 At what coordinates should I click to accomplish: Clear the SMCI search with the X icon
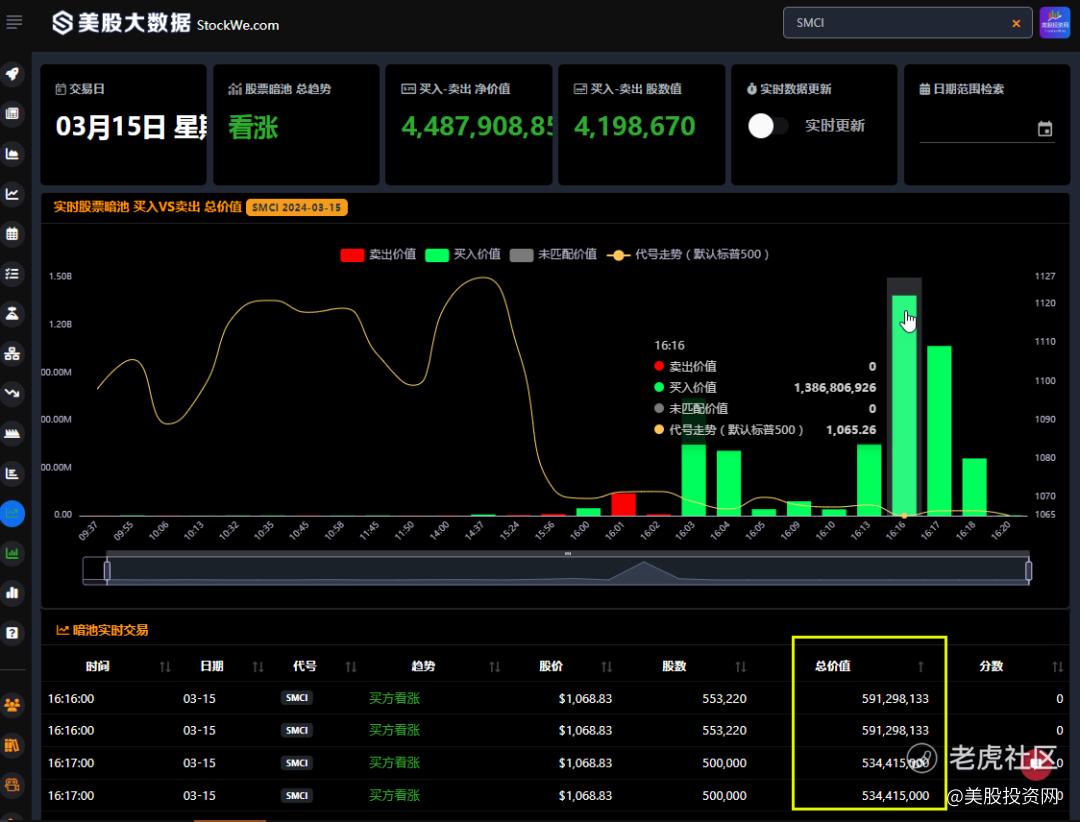[1017, 23]
